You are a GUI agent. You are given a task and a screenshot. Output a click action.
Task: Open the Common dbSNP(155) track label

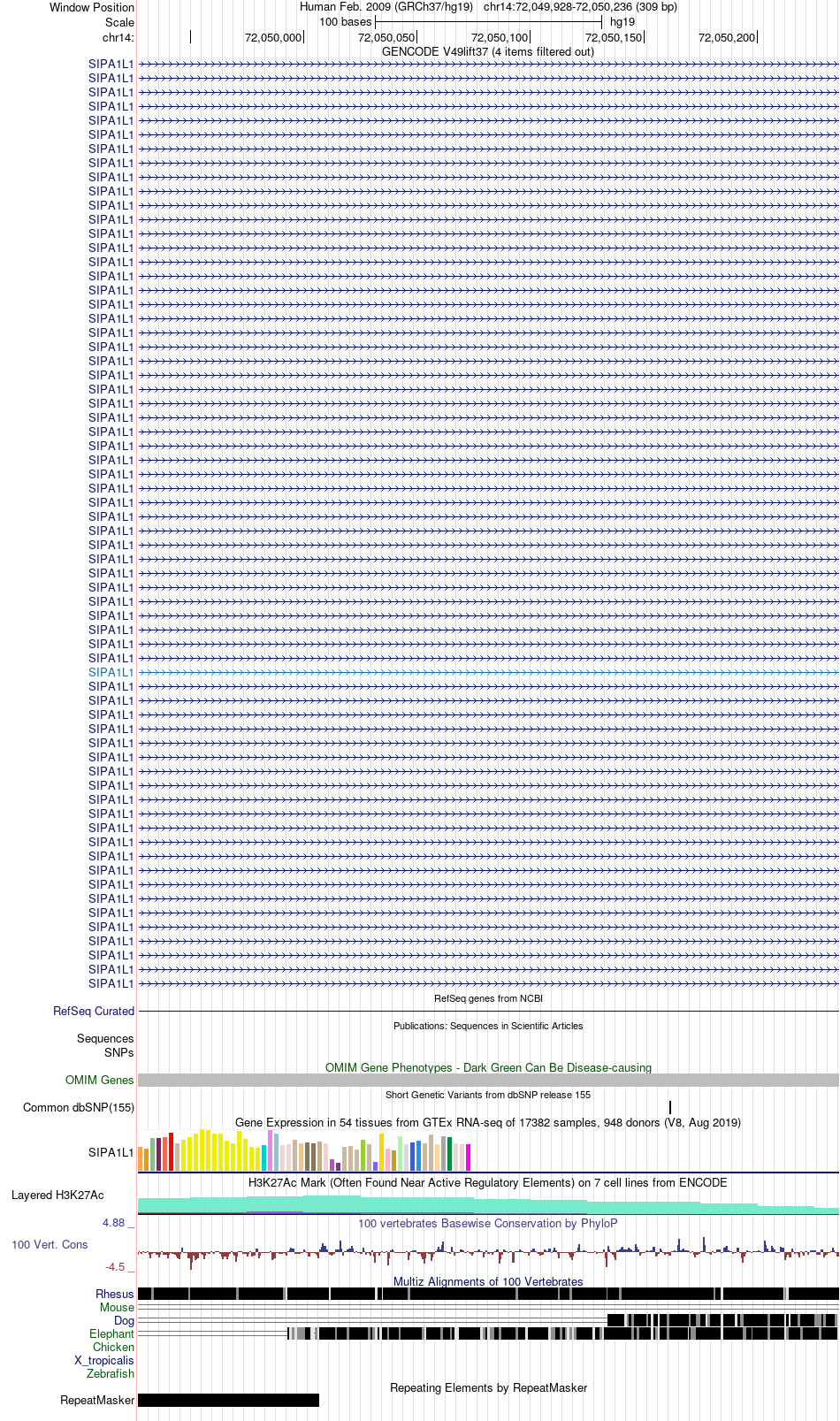coord(79,1107)
